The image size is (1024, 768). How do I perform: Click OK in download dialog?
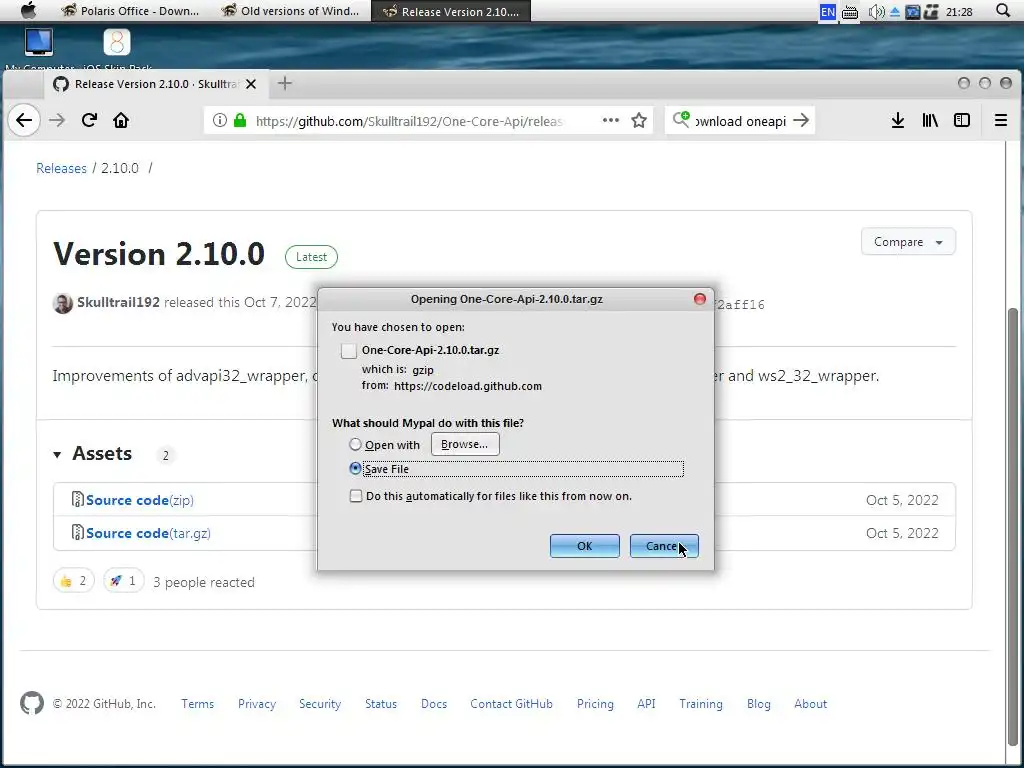coord(584,546)
